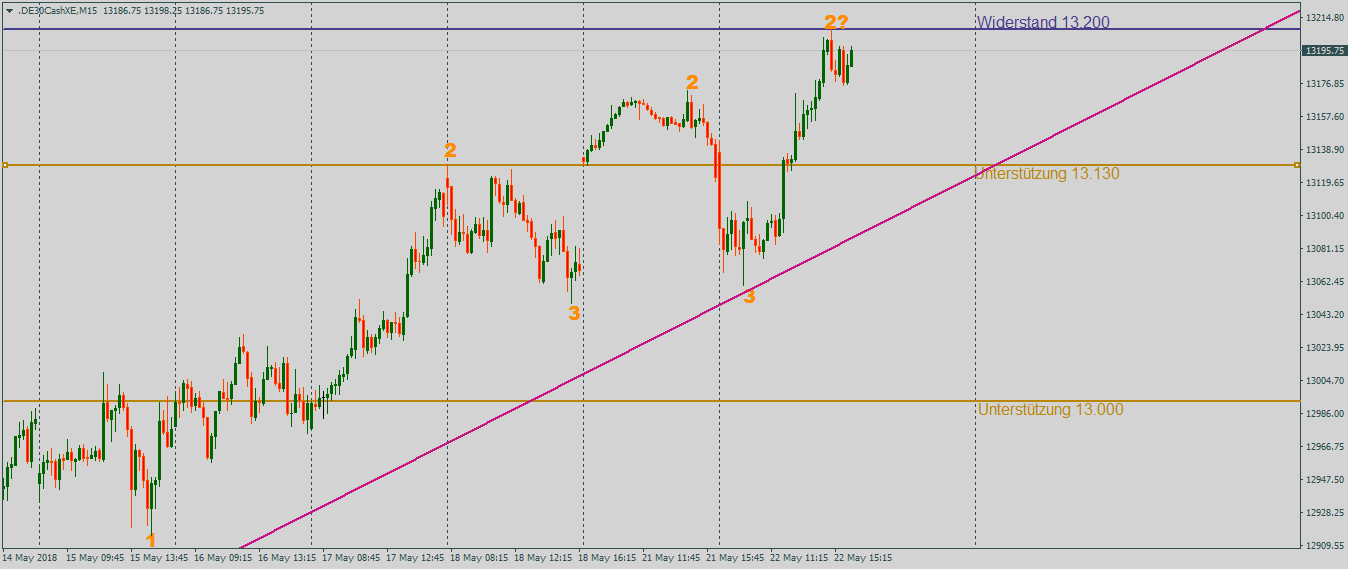
Task: Select wave label '3' touching the magenta trend line
Action: 749,296
